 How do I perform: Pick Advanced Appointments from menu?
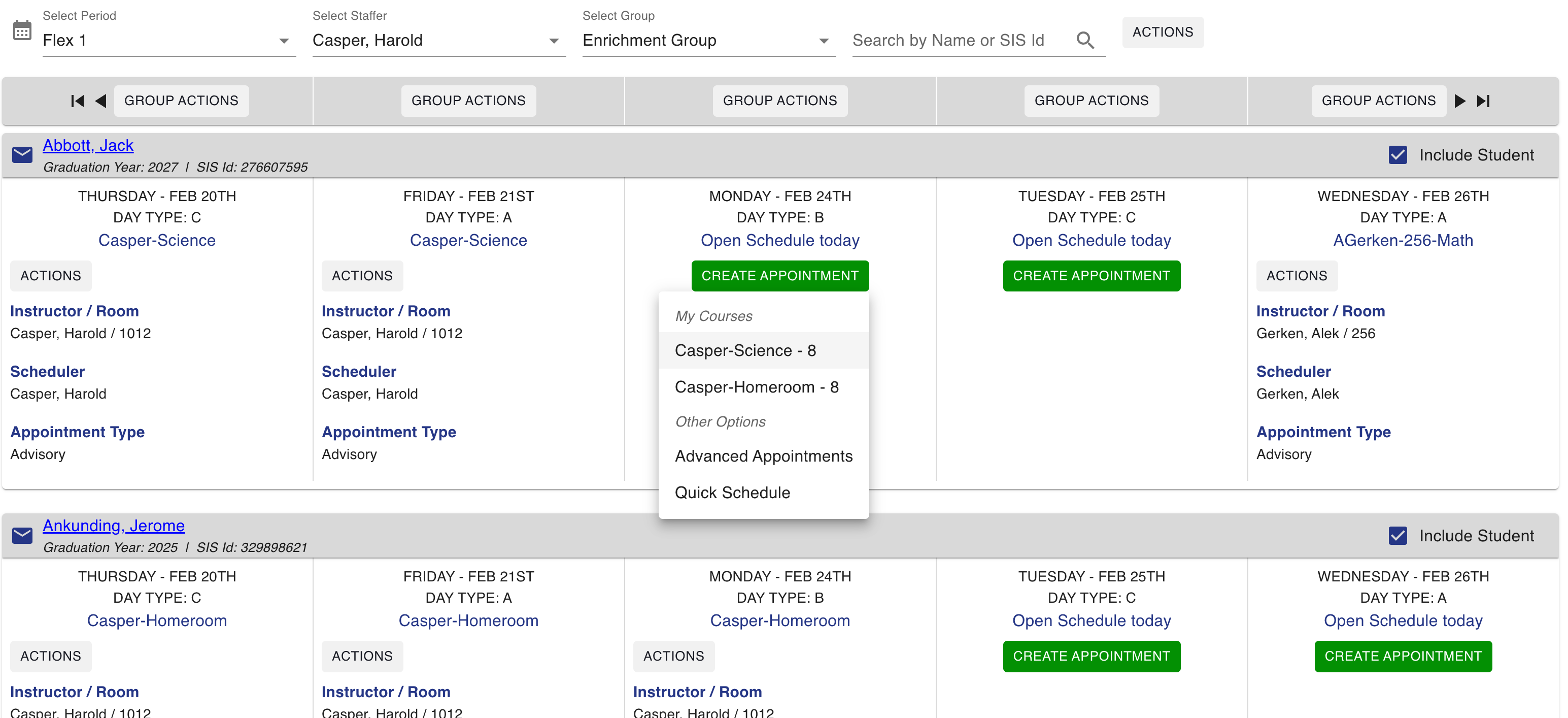[x=763, y=455]
